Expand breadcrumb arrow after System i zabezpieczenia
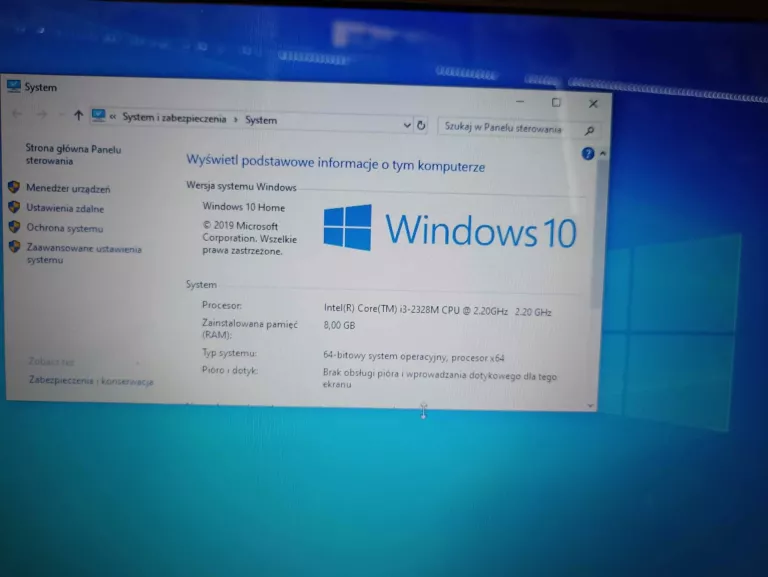The image size is (768, 577). [236, 120]
